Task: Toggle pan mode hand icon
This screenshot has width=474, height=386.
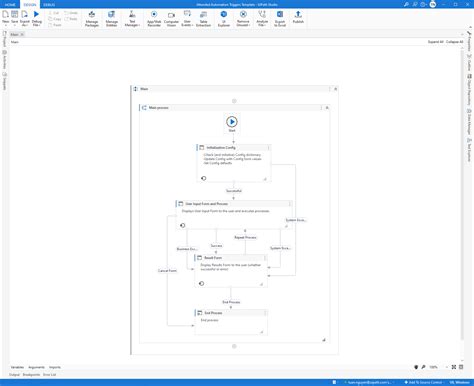Action: pyautogui.click(x=416, y=367)
